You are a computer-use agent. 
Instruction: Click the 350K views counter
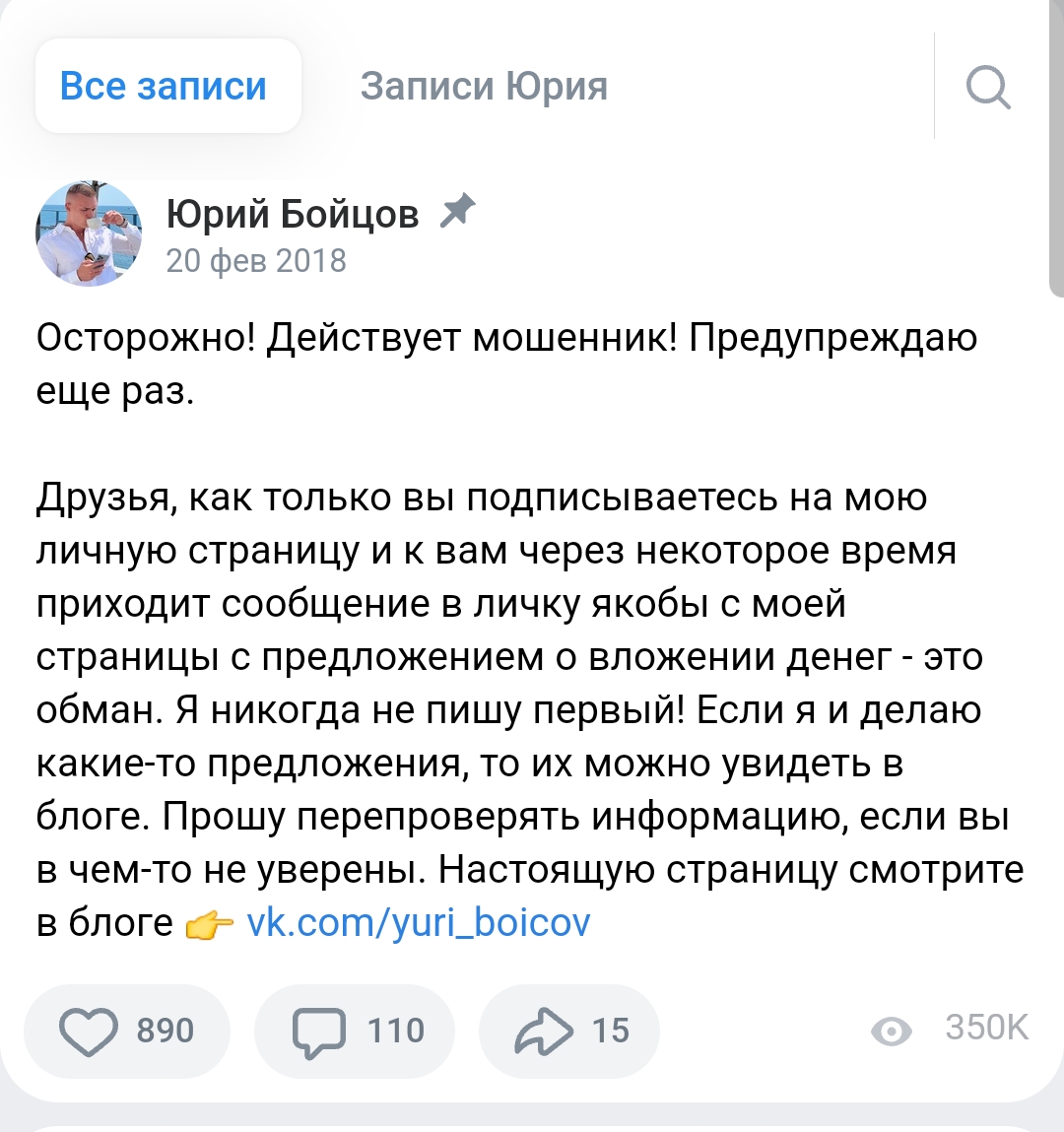pyautogui.click(x=986, y=1028)
